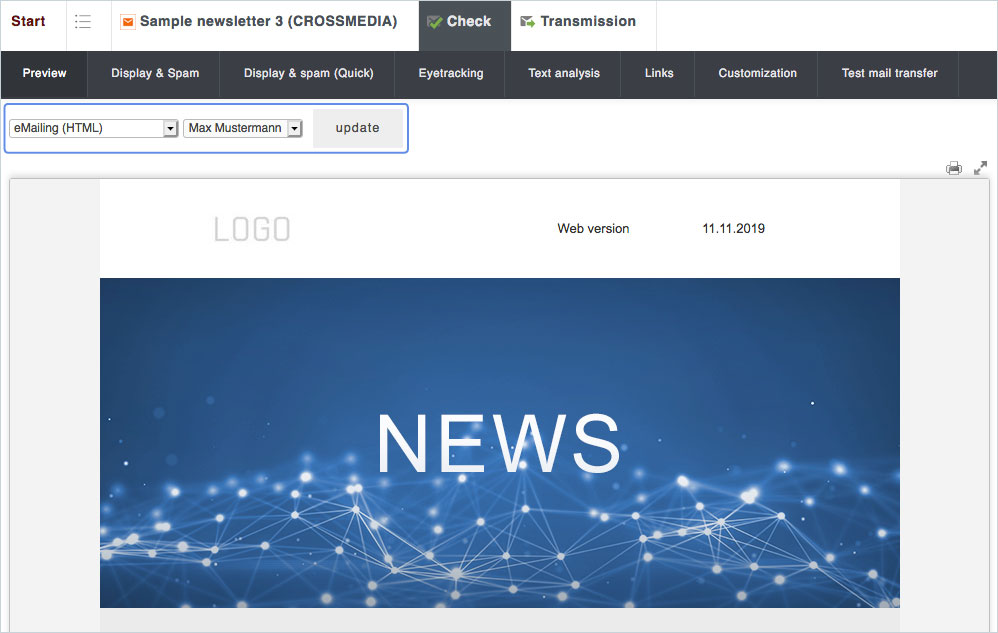Open the Test mail transfer tab
The image size is (998, 633).
(889, 73)
